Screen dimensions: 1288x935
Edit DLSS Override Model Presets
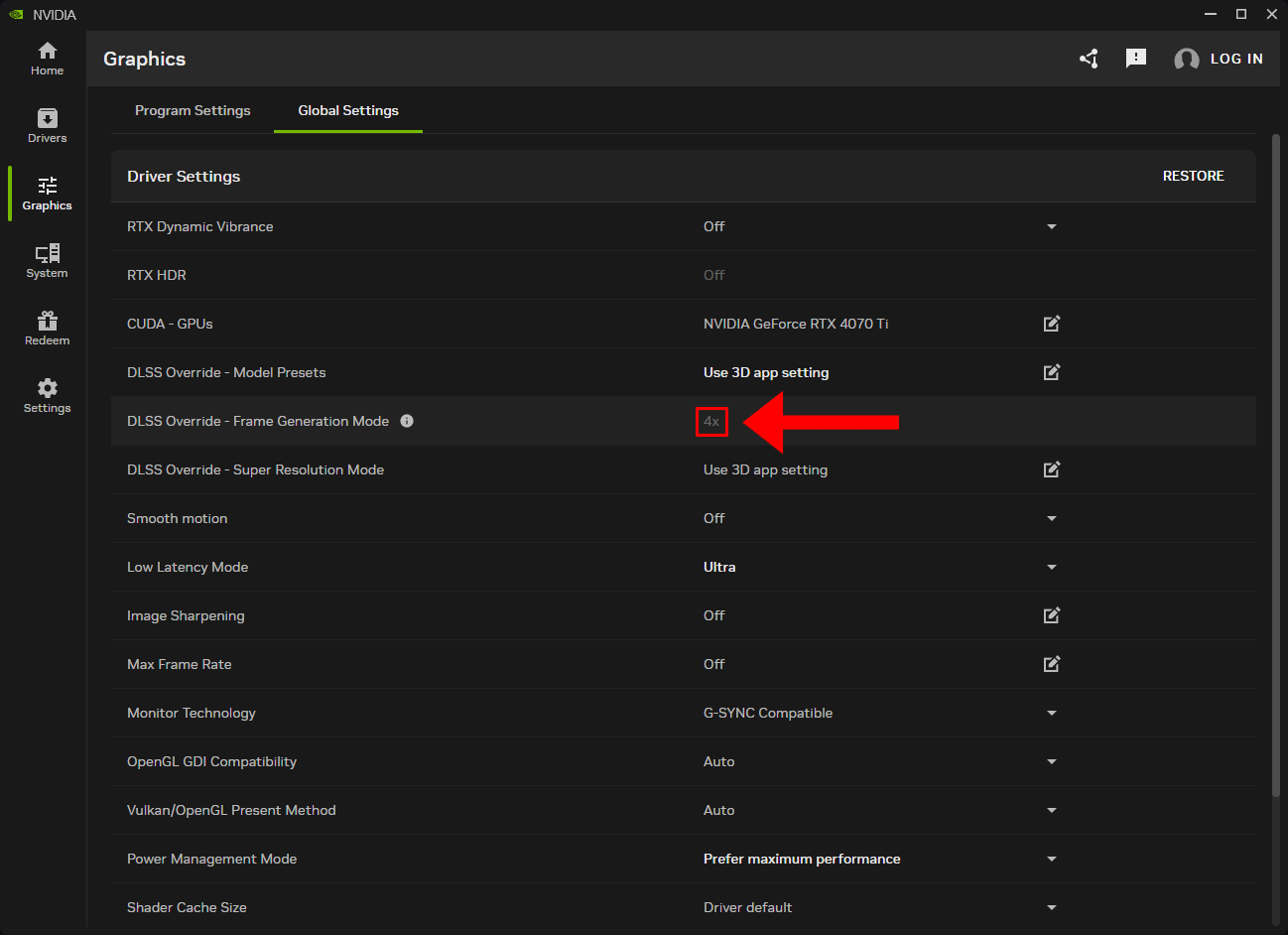coord(1052,372)
